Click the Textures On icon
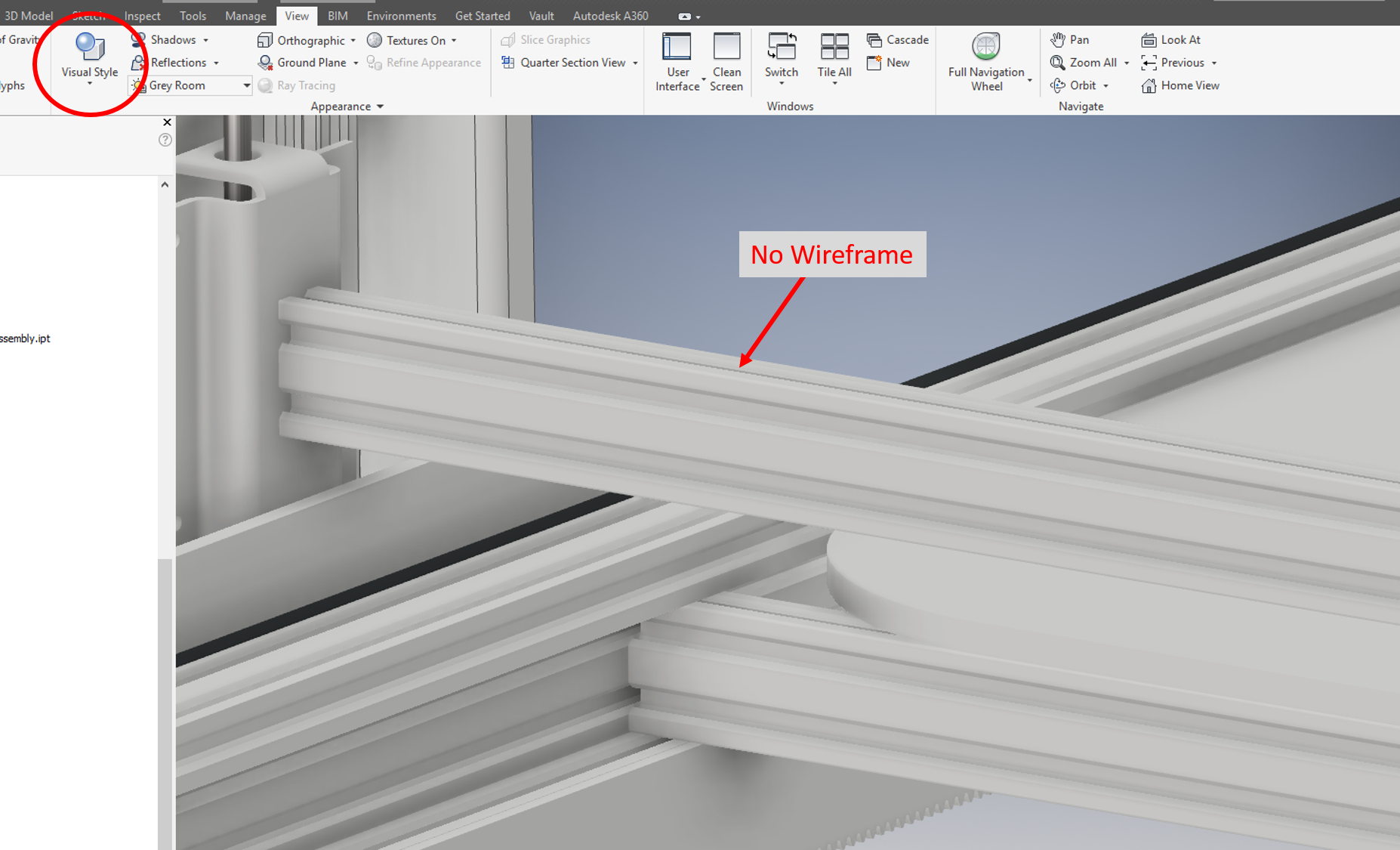The width and height of the screenshot is (1400, 850). (375, 40)
